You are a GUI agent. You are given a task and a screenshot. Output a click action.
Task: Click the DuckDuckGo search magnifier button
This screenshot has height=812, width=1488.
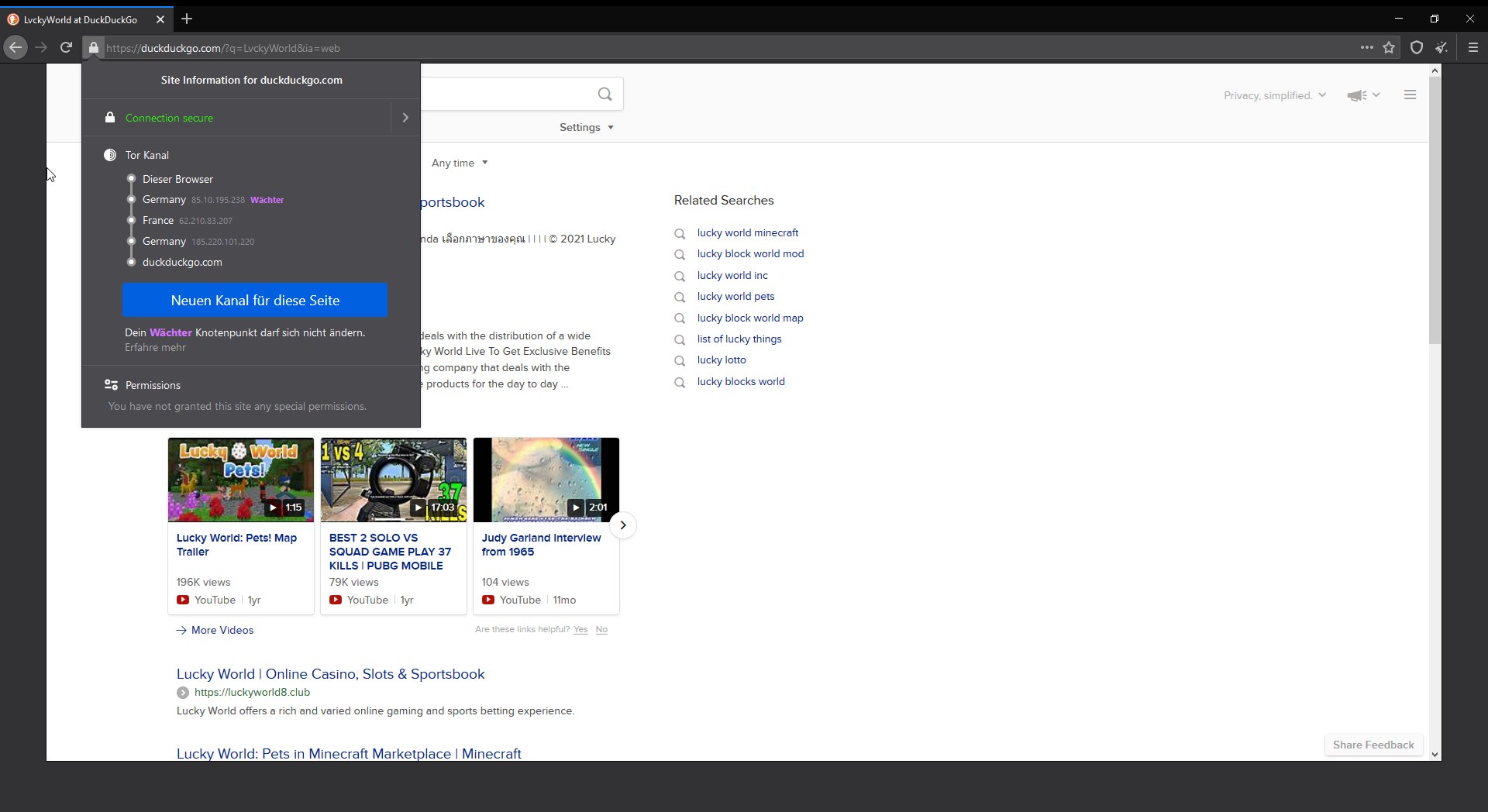tap(604, 95)
